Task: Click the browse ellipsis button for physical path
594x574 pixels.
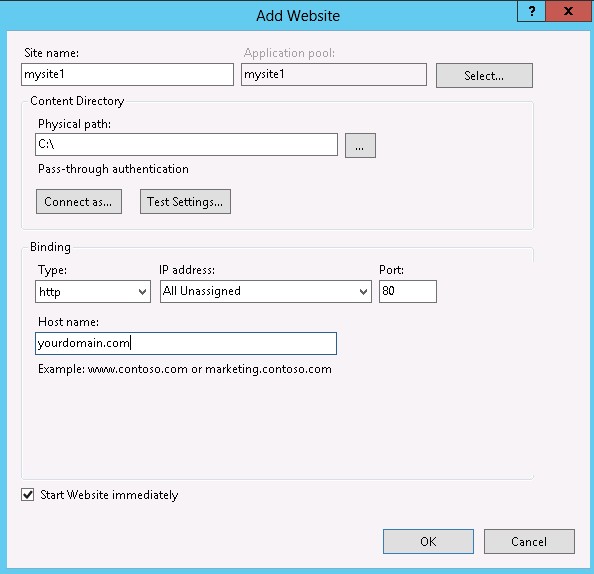Action: pyautogui.click(x=360, y=145)
